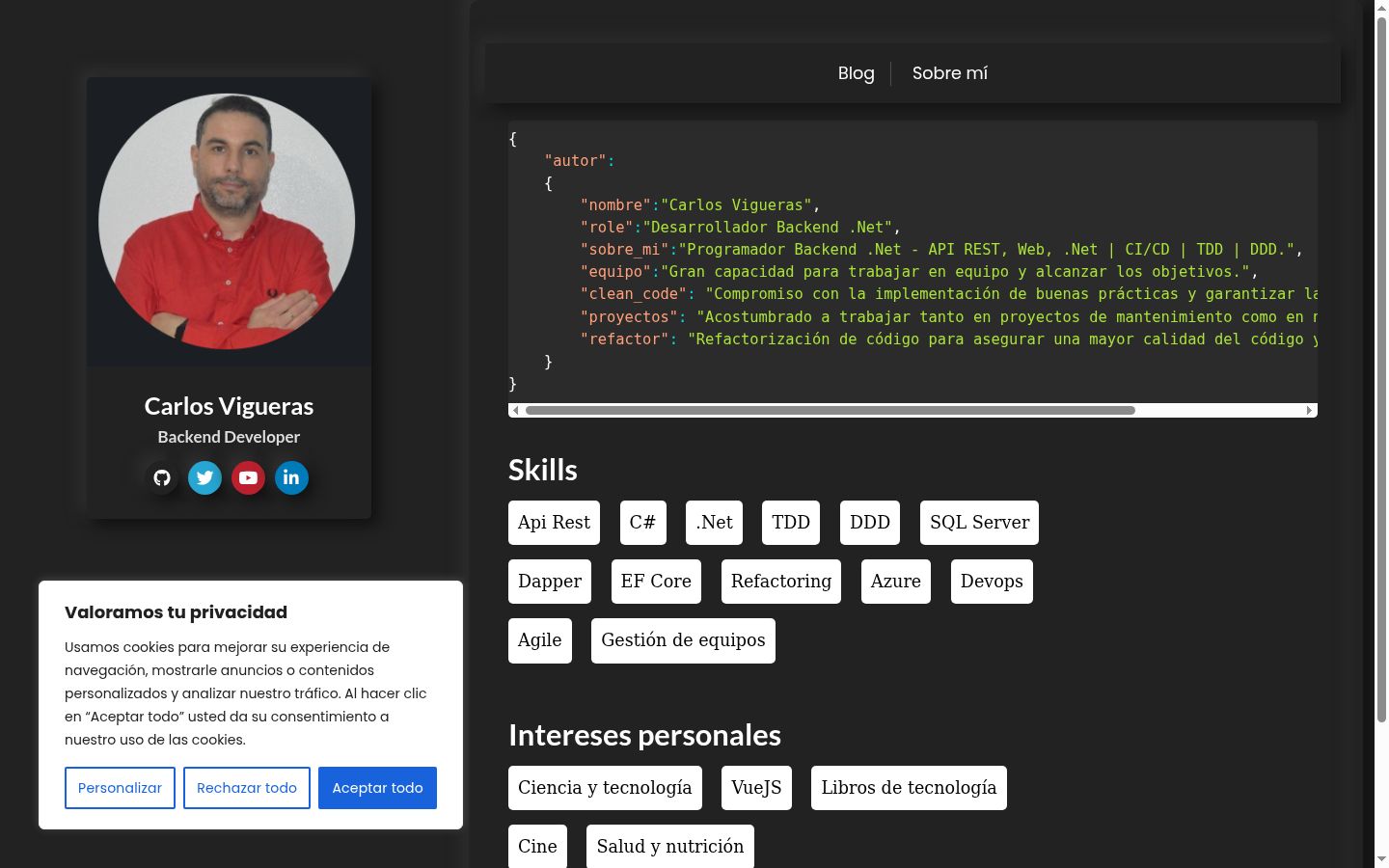Open the GitHub profile icon

162,477
